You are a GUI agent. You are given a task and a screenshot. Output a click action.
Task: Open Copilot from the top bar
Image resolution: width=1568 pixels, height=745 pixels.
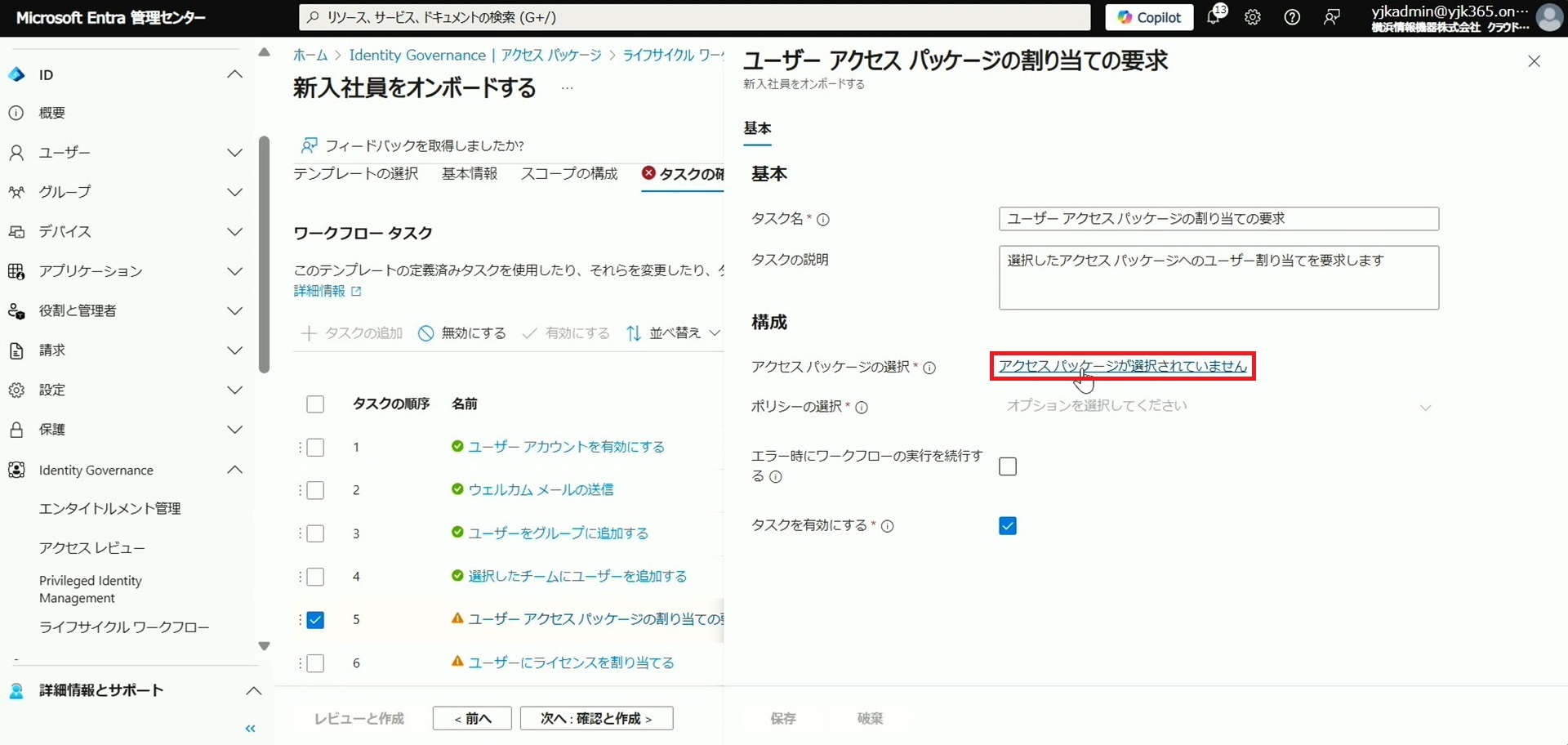(1149, 17)
